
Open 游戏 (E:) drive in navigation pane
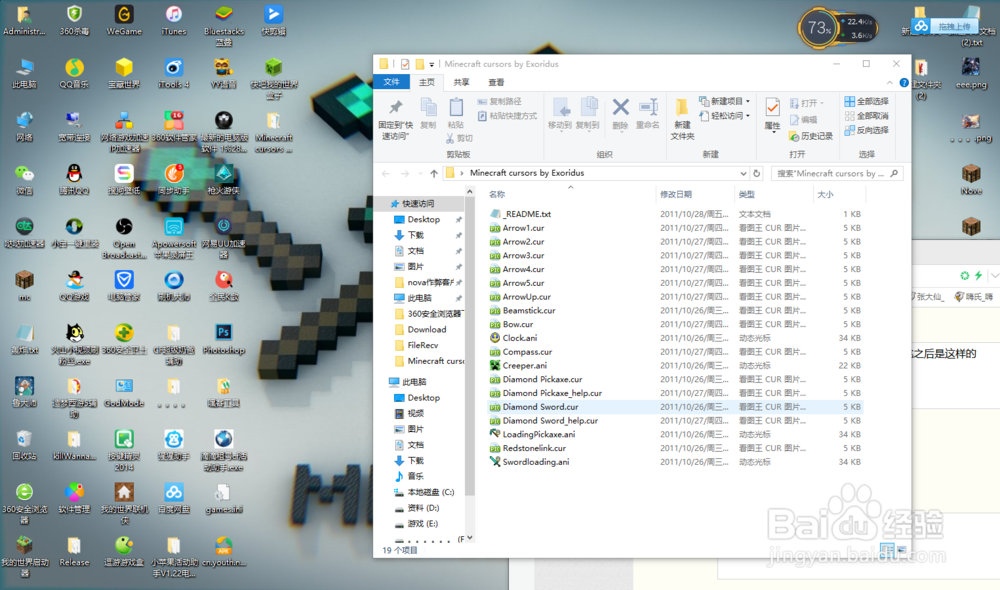tap(416, 524)
